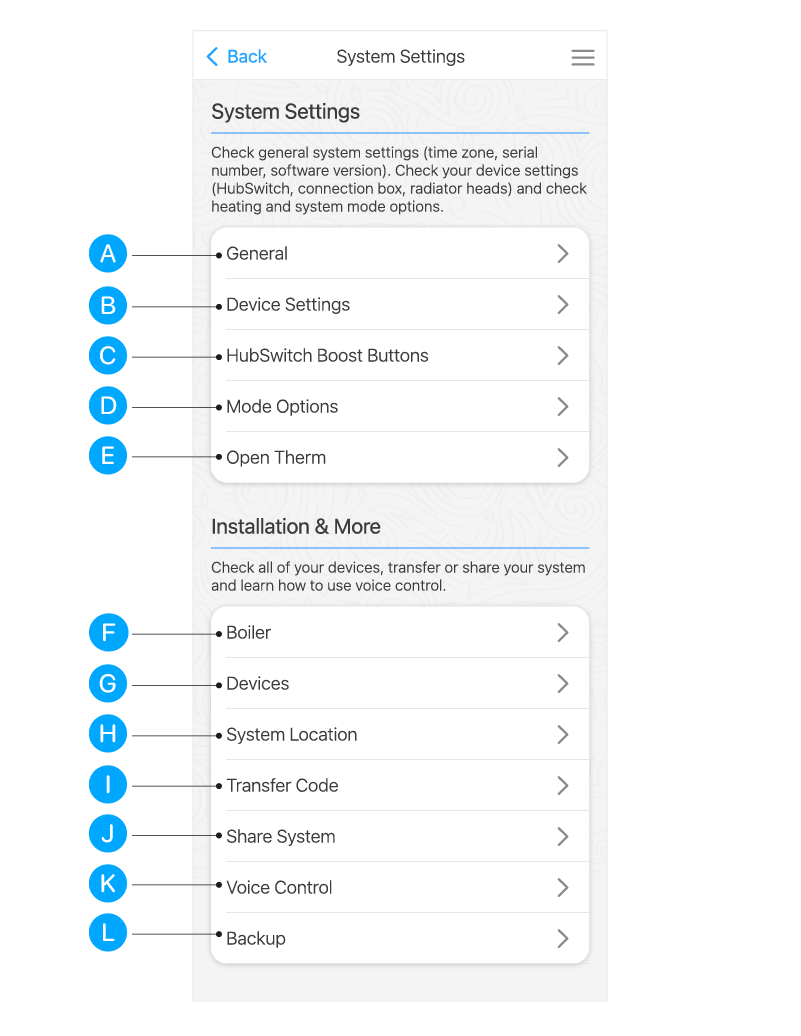Go to System Location
Image resolution: width=801 pixels, height=1036 pixels.
(x=291, y=735)
